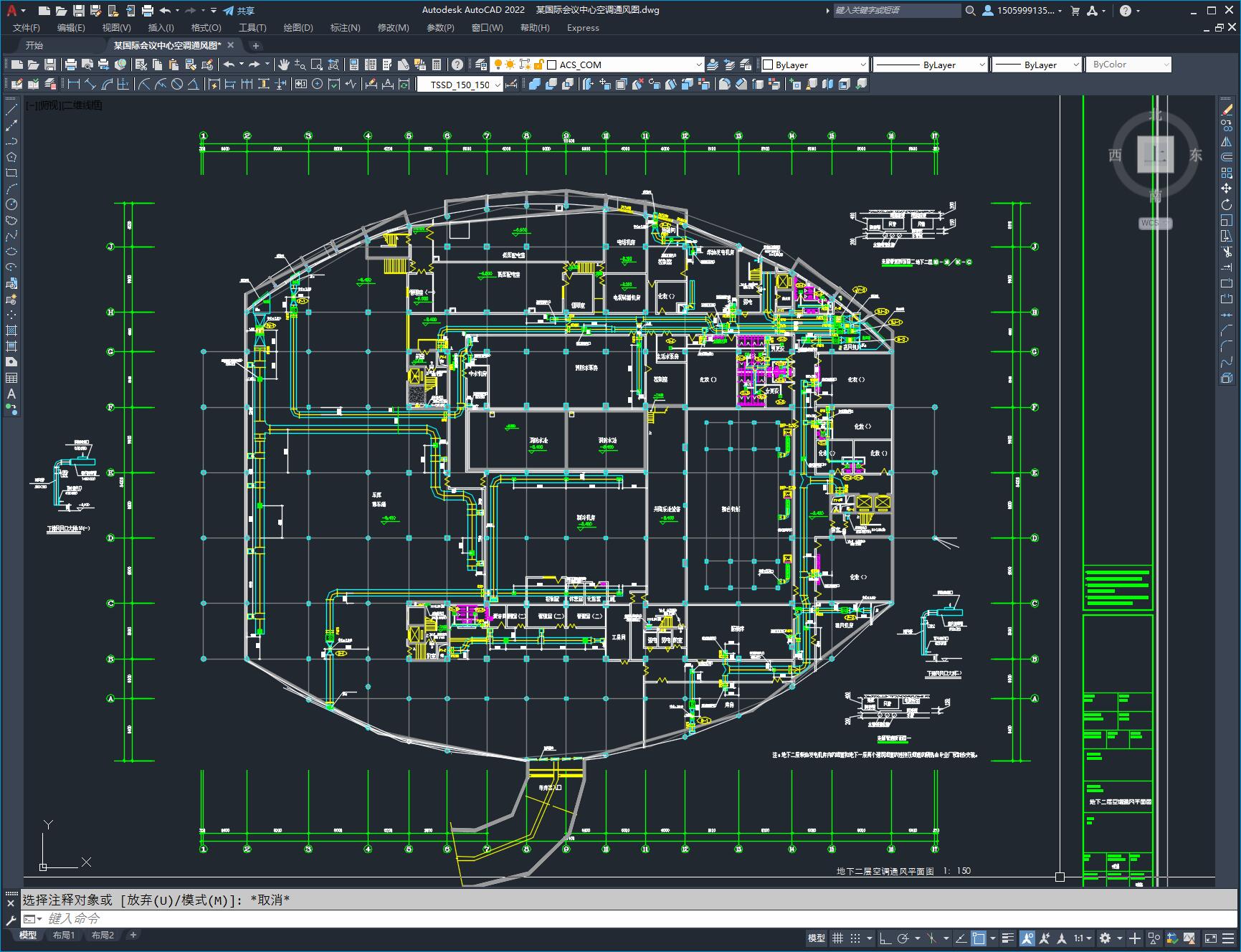This screenshot has height=952, width=1241.
Task: Click the Diameter dimension tool icon
Action: pyautogui.click(x=177, y=85)
